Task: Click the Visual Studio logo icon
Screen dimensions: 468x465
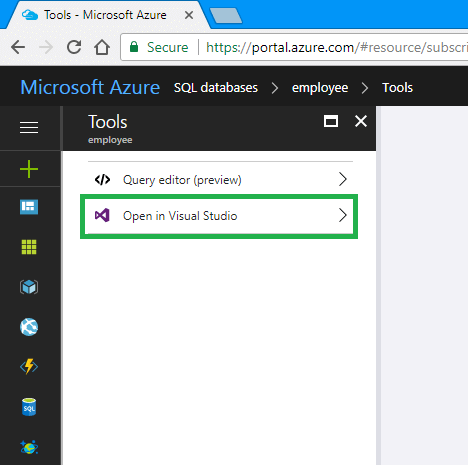Action: (102, 216)
